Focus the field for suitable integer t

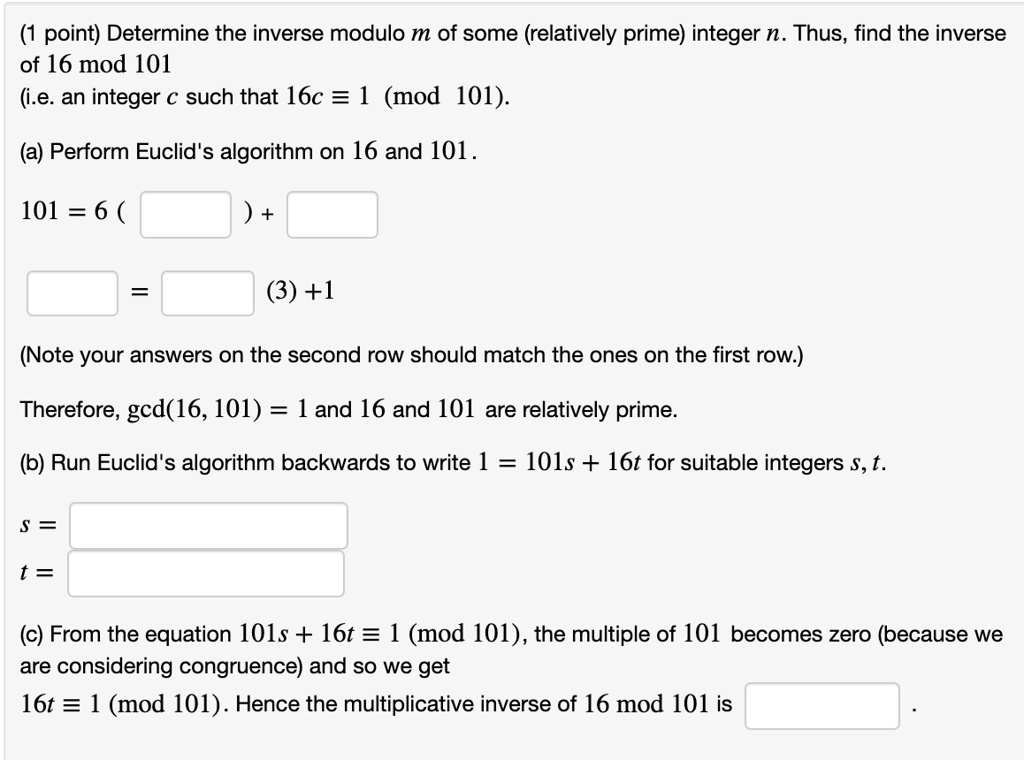coord(205,571)
